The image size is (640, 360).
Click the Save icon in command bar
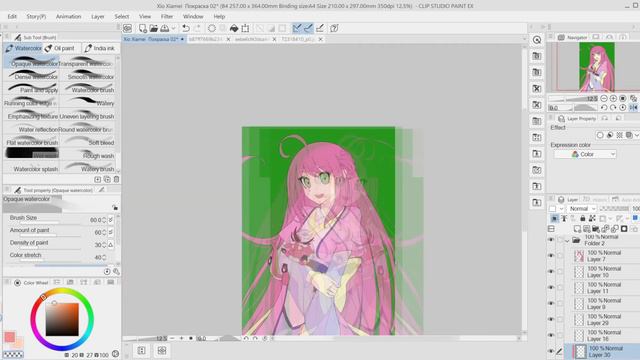click(x=164, y=28)
